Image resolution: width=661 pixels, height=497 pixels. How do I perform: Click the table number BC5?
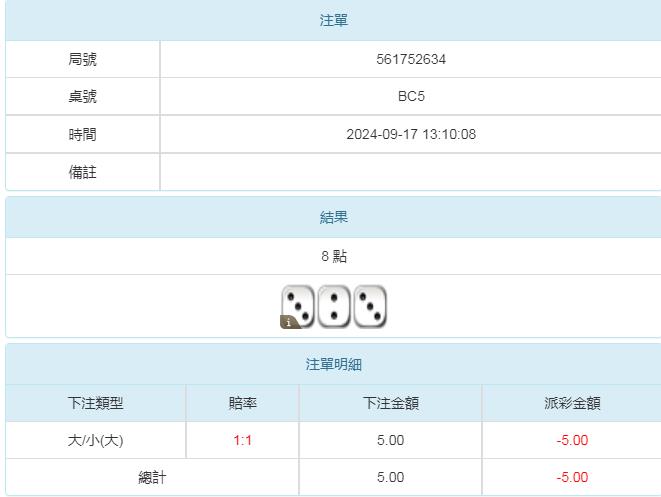pyautogui.click(x=411, y=97)
